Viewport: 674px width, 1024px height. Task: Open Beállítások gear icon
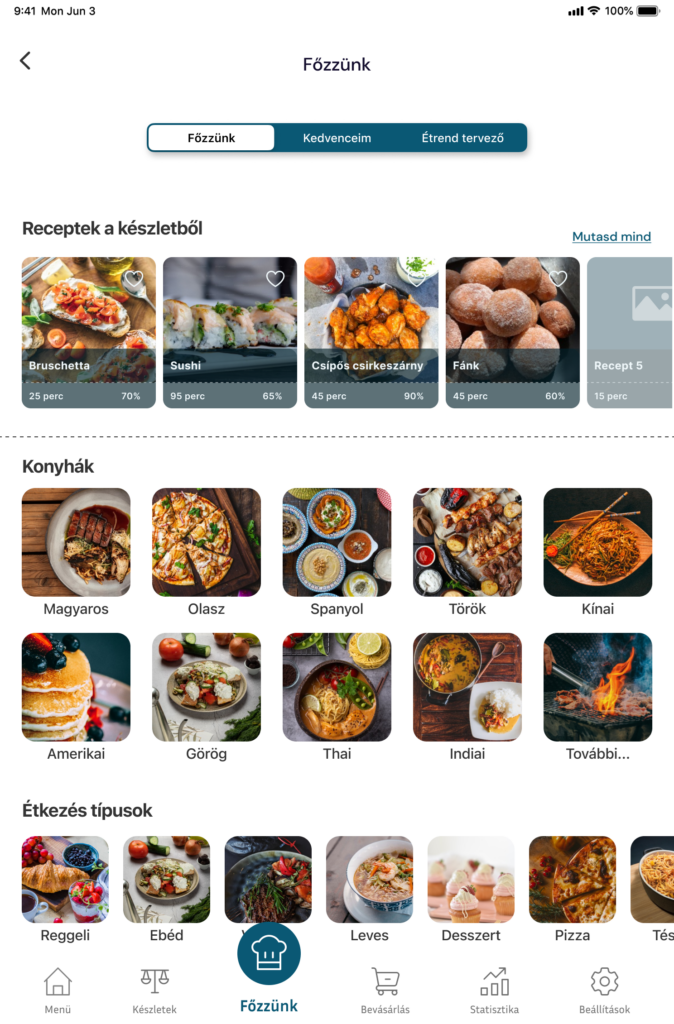[604, 981]
